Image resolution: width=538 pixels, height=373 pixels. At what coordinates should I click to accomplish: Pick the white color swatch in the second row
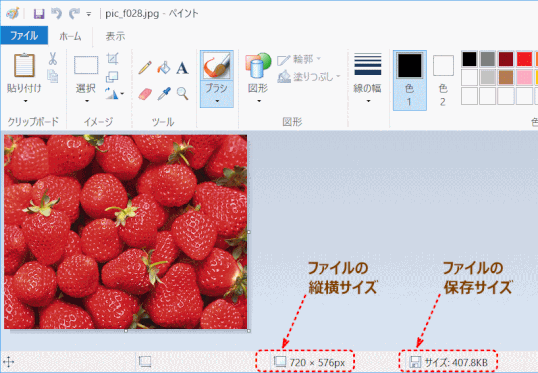click(x=469, y=77)
